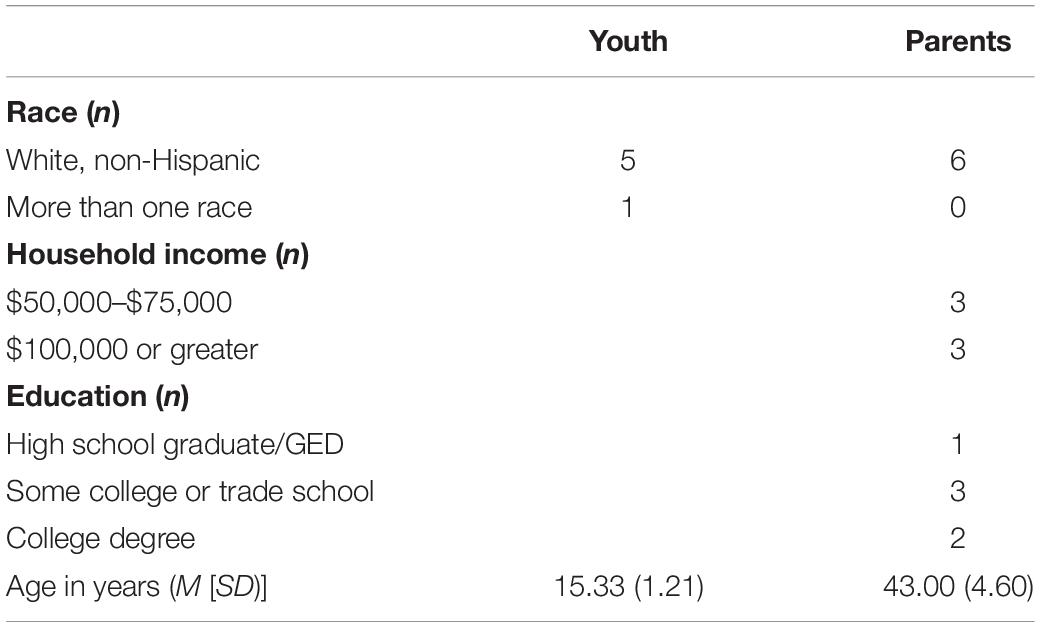Click Parents count 2 for College degree
This screenshot has width=1040, height=627.
(958, 539)
